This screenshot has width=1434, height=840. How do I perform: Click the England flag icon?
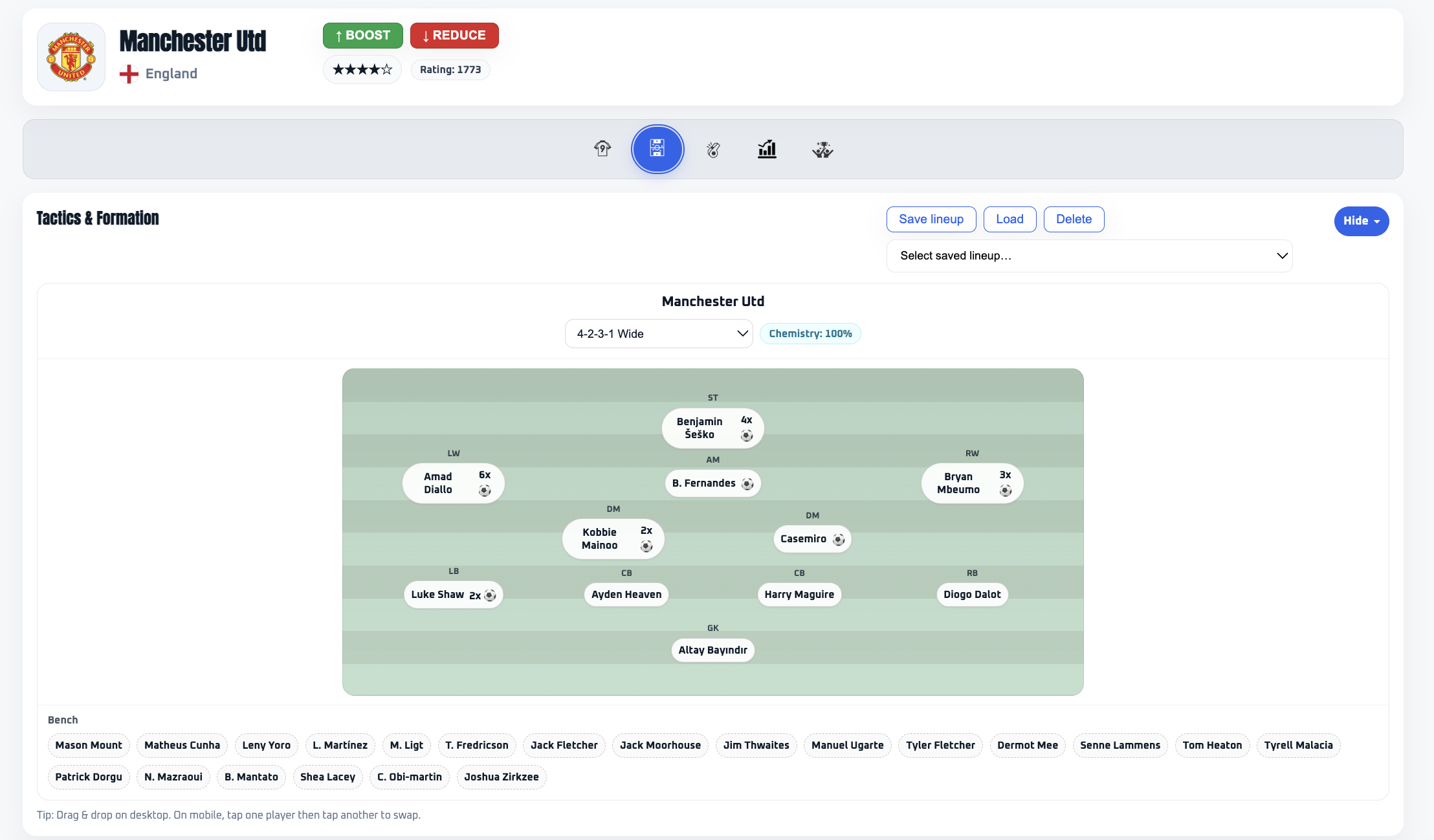tap(129, 74)
